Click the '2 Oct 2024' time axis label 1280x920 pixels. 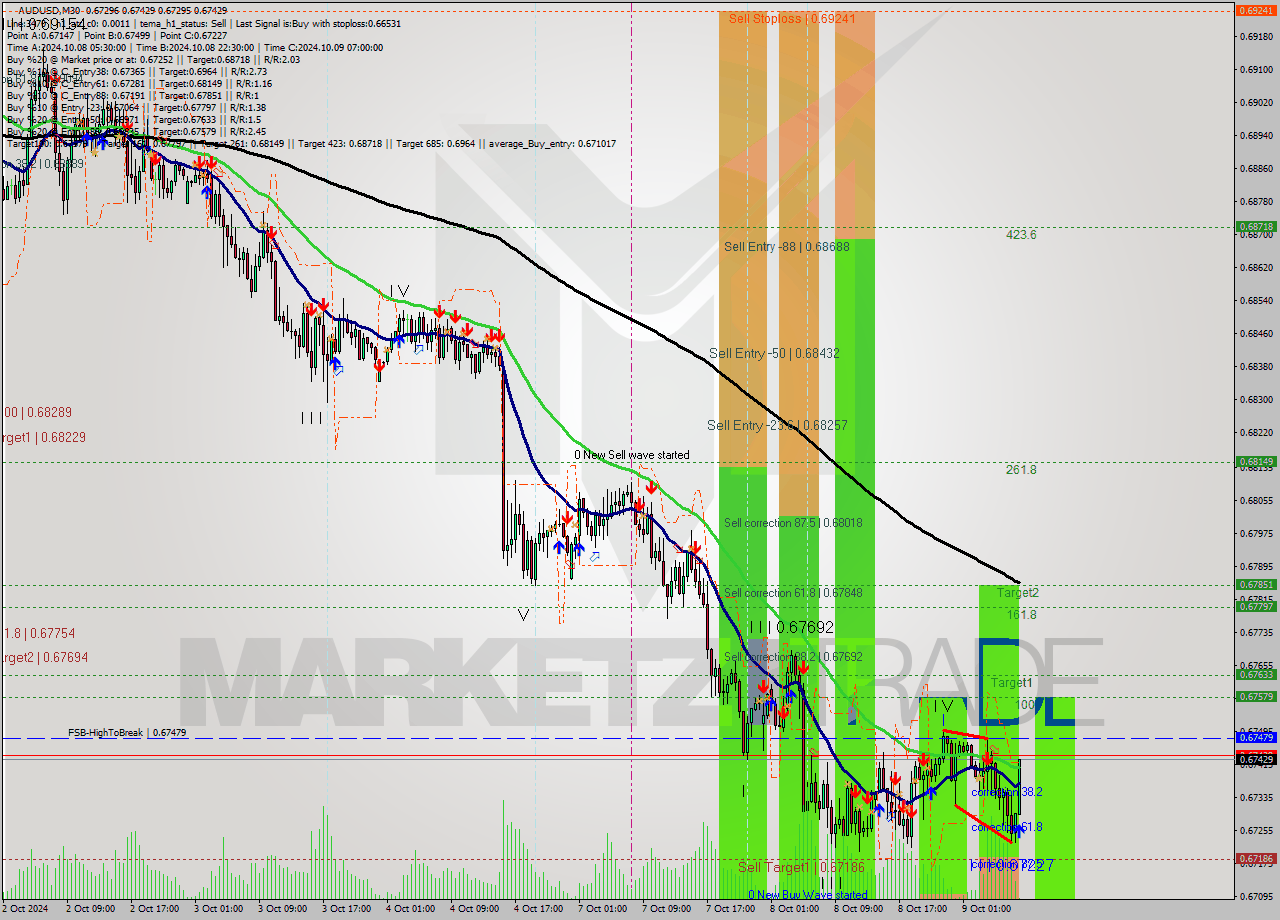(24, 909)
